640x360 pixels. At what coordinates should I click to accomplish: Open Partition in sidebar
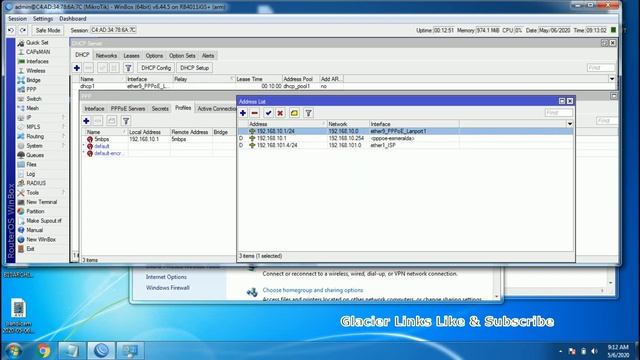(x=35, y=211)
